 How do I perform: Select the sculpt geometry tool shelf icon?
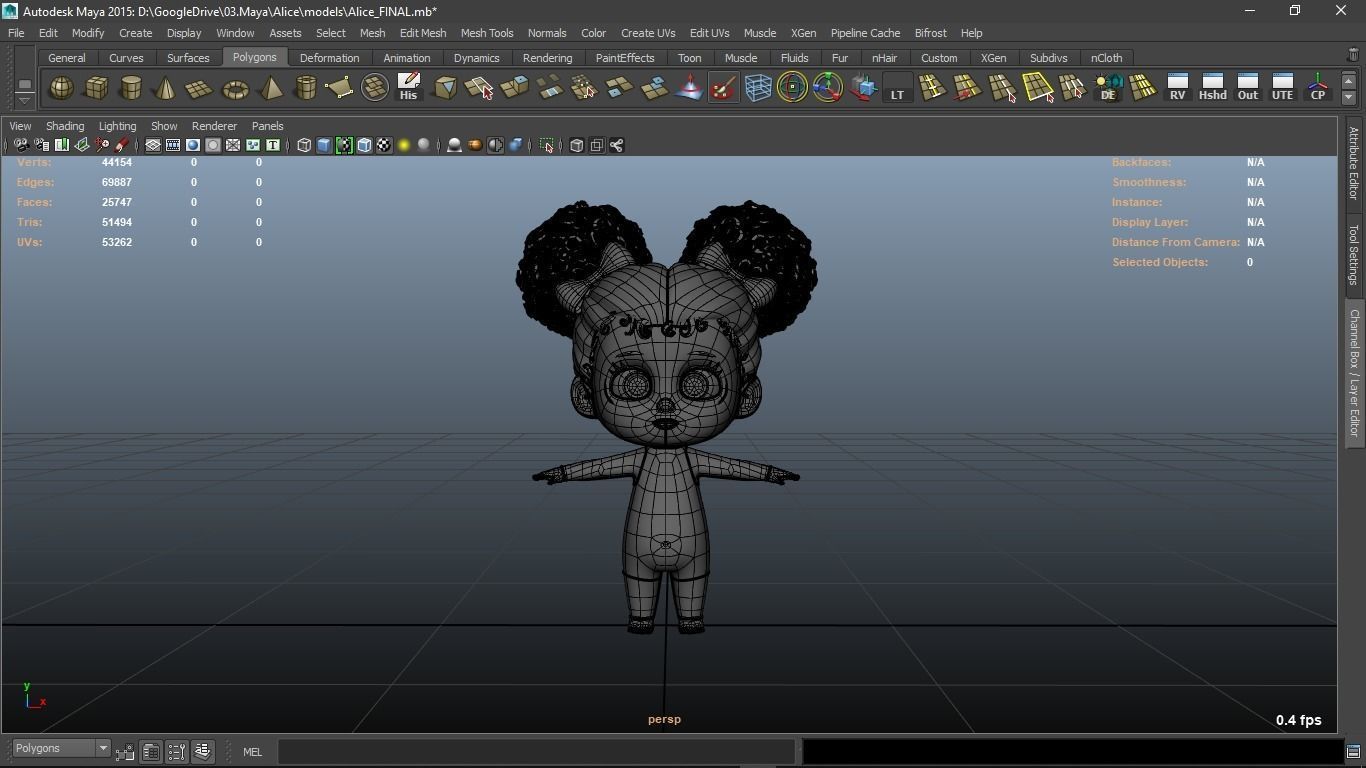tap(723, 88)
